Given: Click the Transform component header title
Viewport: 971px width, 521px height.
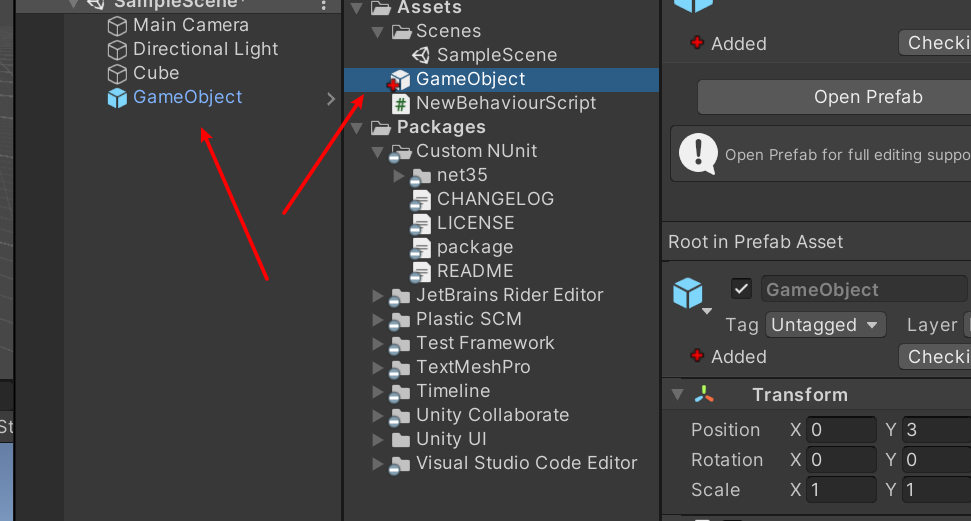Looking at the screenshot, I should 799,395.
